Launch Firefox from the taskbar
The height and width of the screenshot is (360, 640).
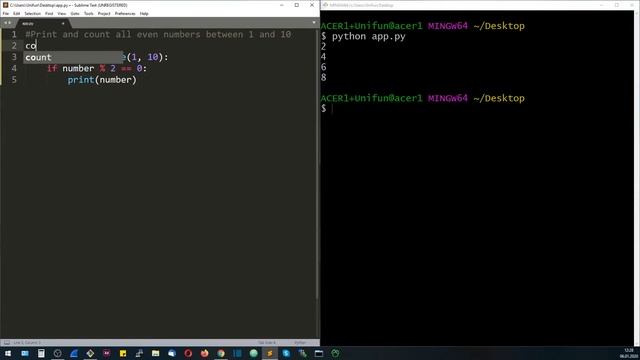tap(204, 353)
